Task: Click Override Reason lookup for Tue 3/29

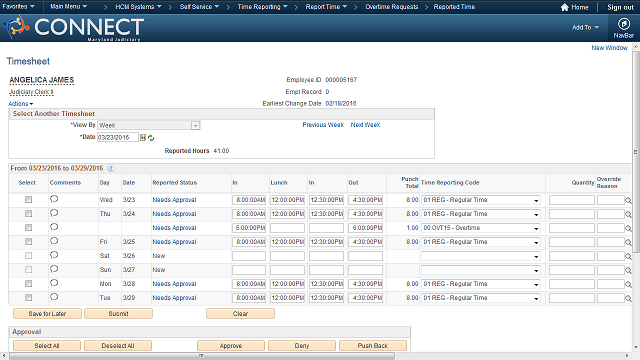Action: (628, 298)
